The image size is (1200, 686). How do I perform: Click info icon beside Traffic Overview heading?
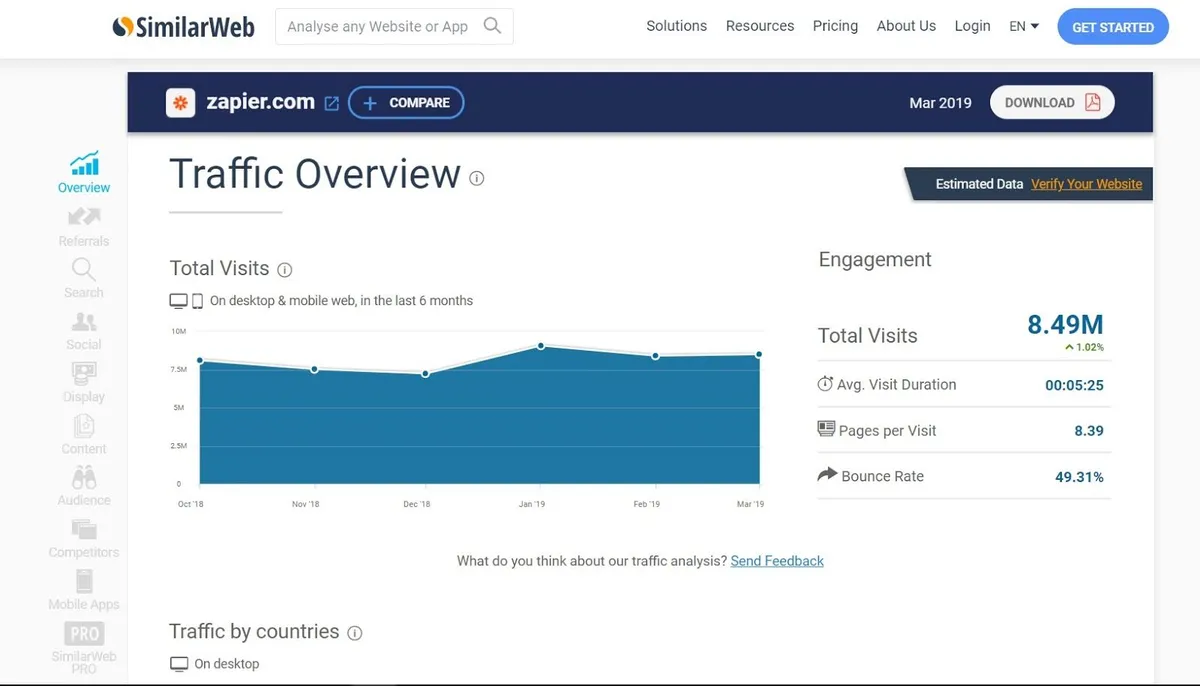click(477, 179)
